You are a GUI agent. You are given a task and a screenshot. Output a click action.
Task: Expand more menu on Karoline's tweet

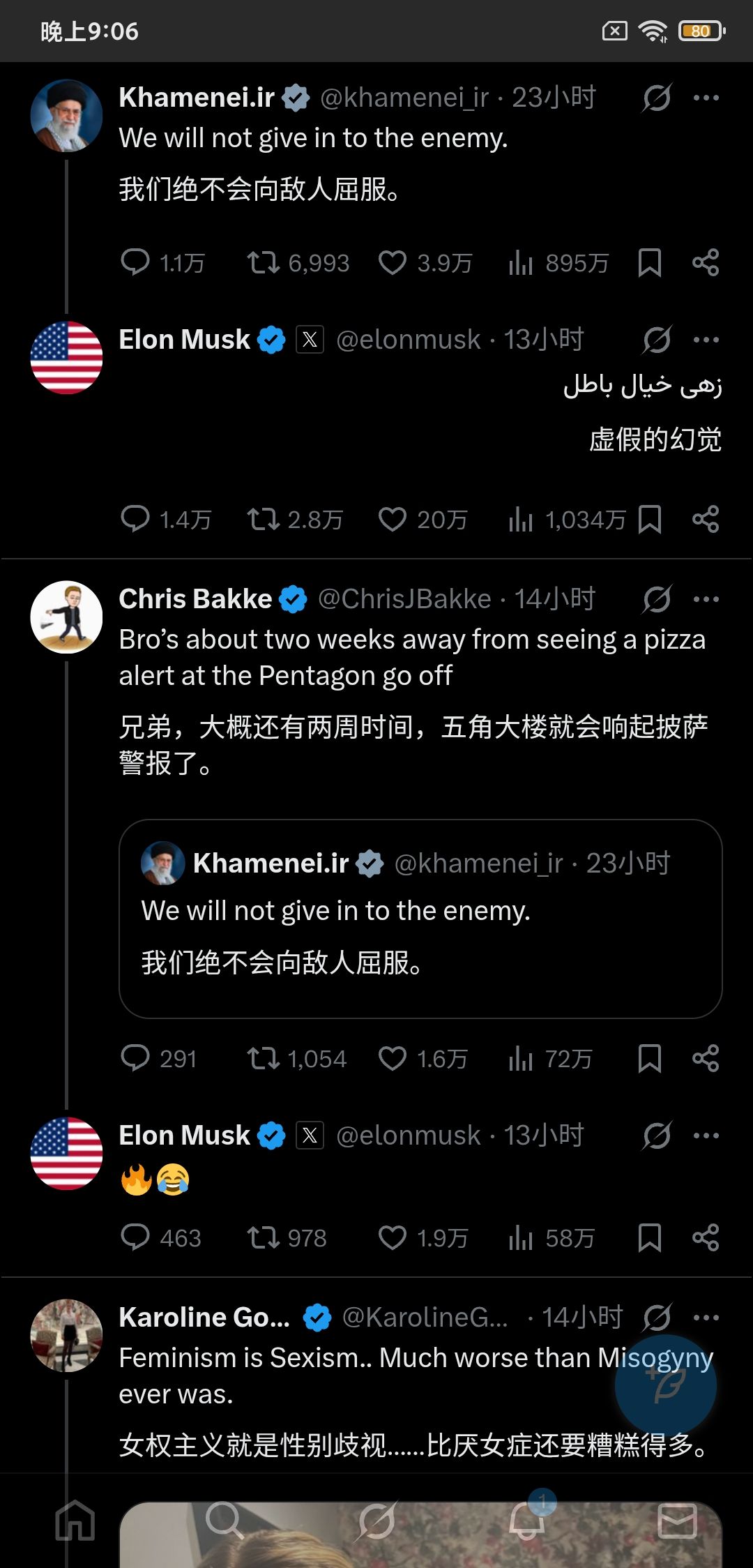(706, 1317)
